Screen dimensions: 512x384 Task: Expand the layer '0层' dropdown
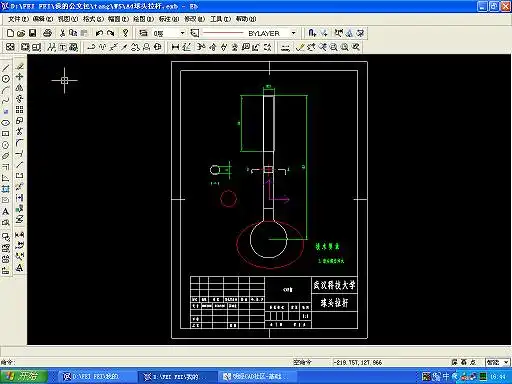point(182,33)
